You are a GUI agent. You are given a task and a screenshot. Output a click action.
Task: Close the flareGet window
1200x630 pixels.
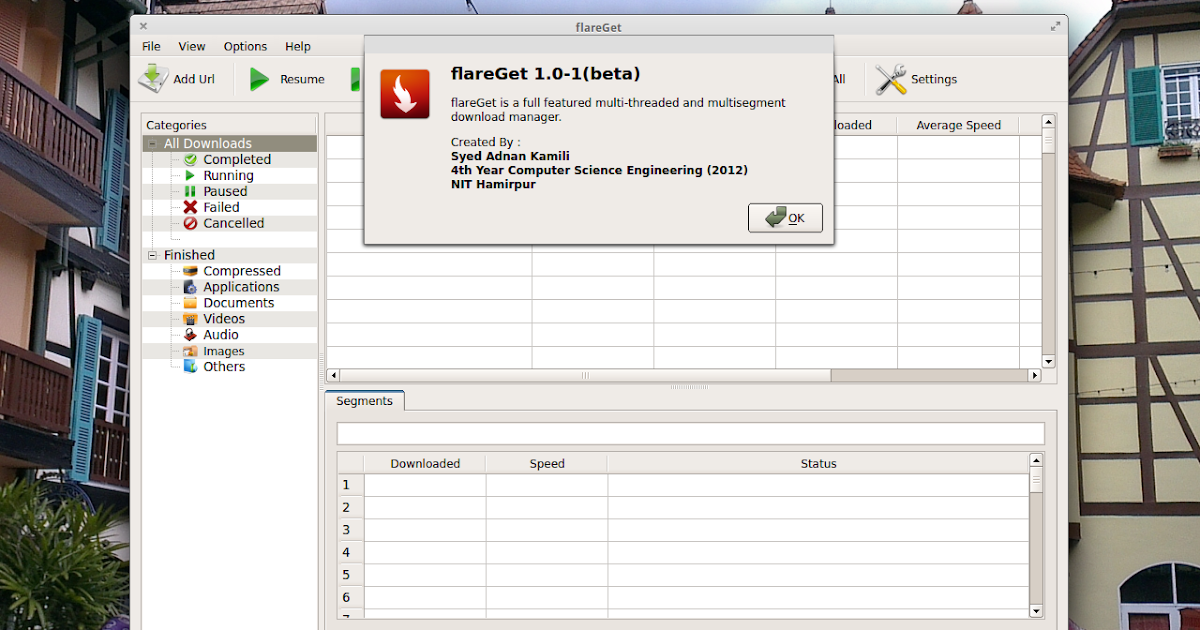[143, 27]
